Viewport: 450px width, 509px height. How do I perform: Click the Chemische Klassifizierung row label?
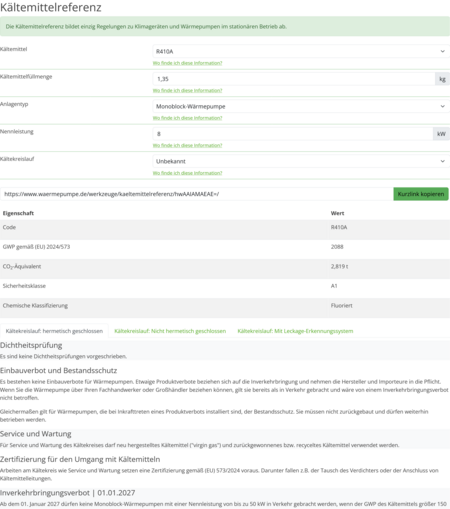click(35, 306)
